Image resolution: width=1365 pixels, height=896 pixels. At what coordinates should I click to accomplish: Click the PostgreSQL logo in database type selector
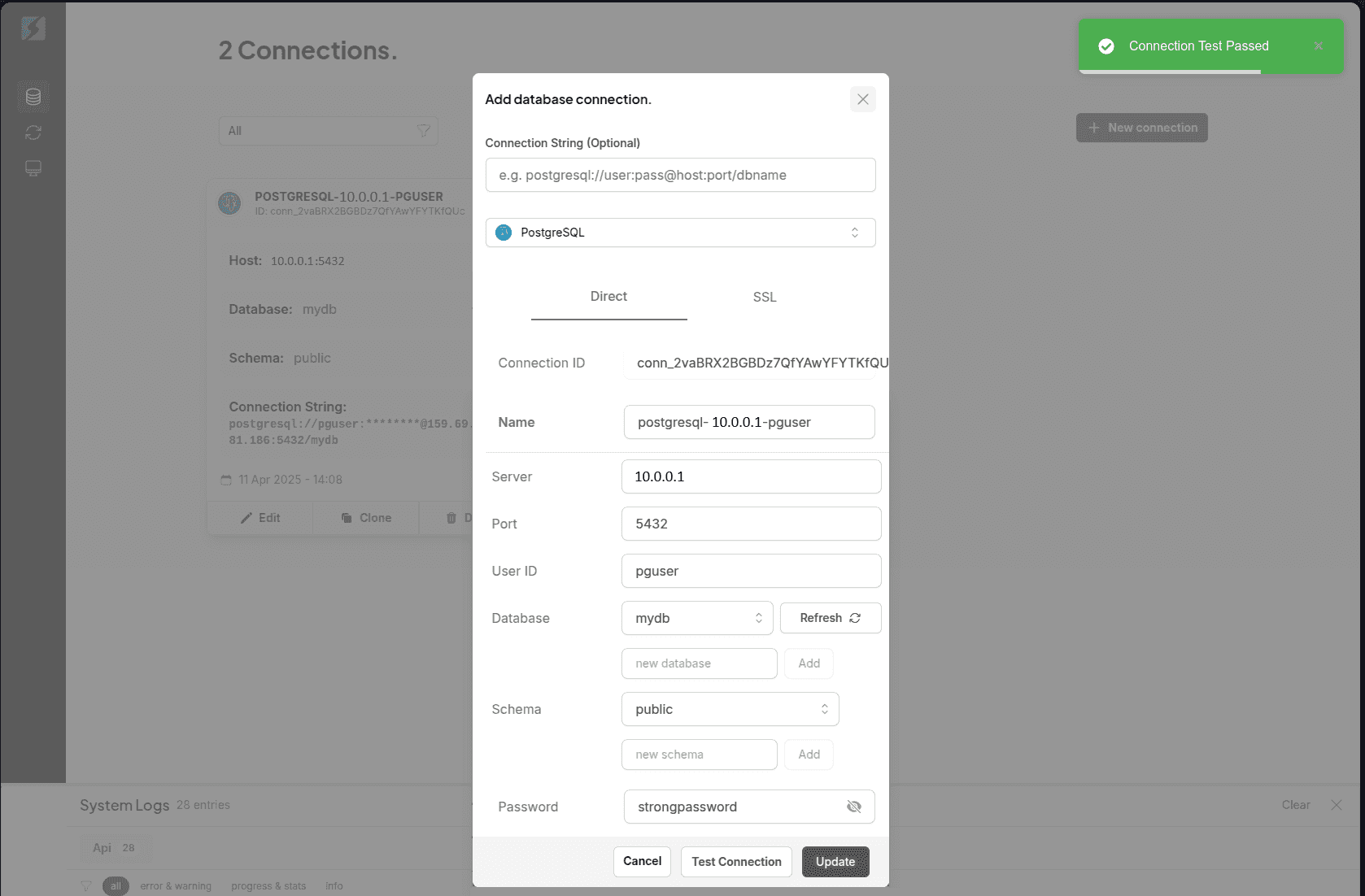pyautogui.click(x=504, y=233)
